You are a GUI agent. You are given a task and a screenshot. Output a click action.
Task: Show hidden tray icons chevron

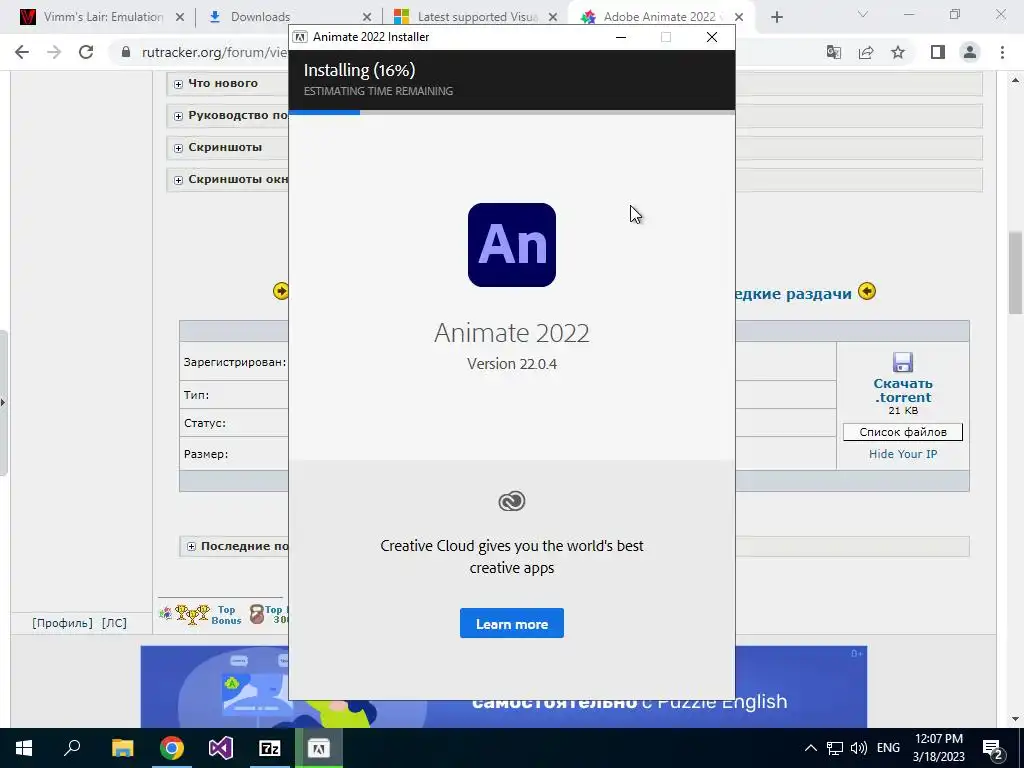point(810,748)
